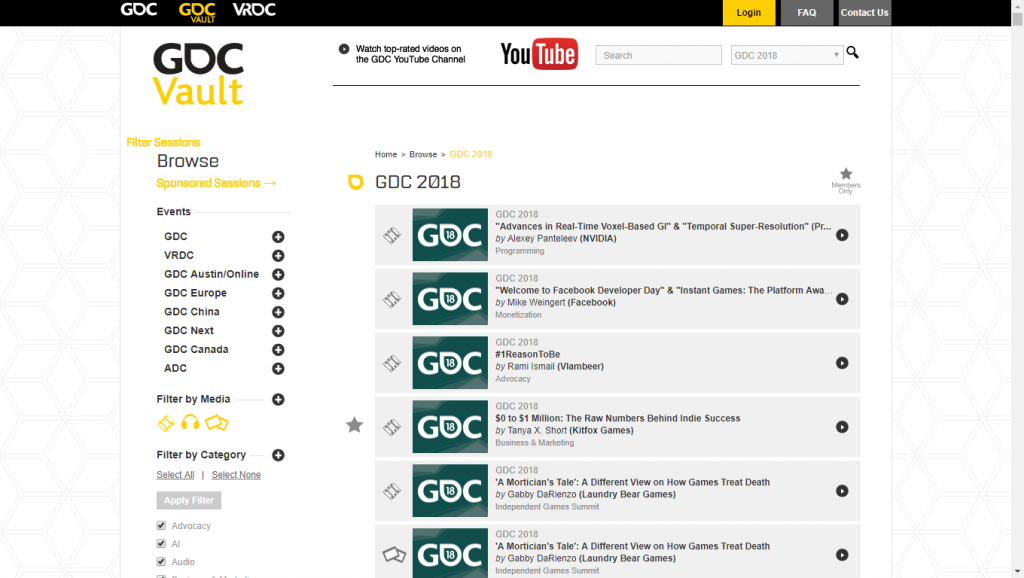This screenshot has height=578, width=1024.
Task: Click GDC 2018 breadcrumb link
Action: pyautogui.click(x=471, y=155)
